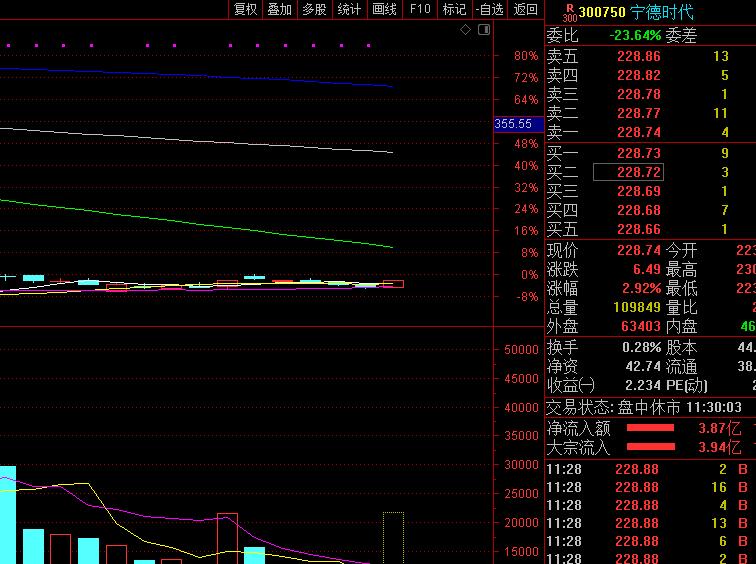Viewport: 756px width, 564px height.
Task: Click the 净流入额 amount 3.87亿
Action: point(719,428)
